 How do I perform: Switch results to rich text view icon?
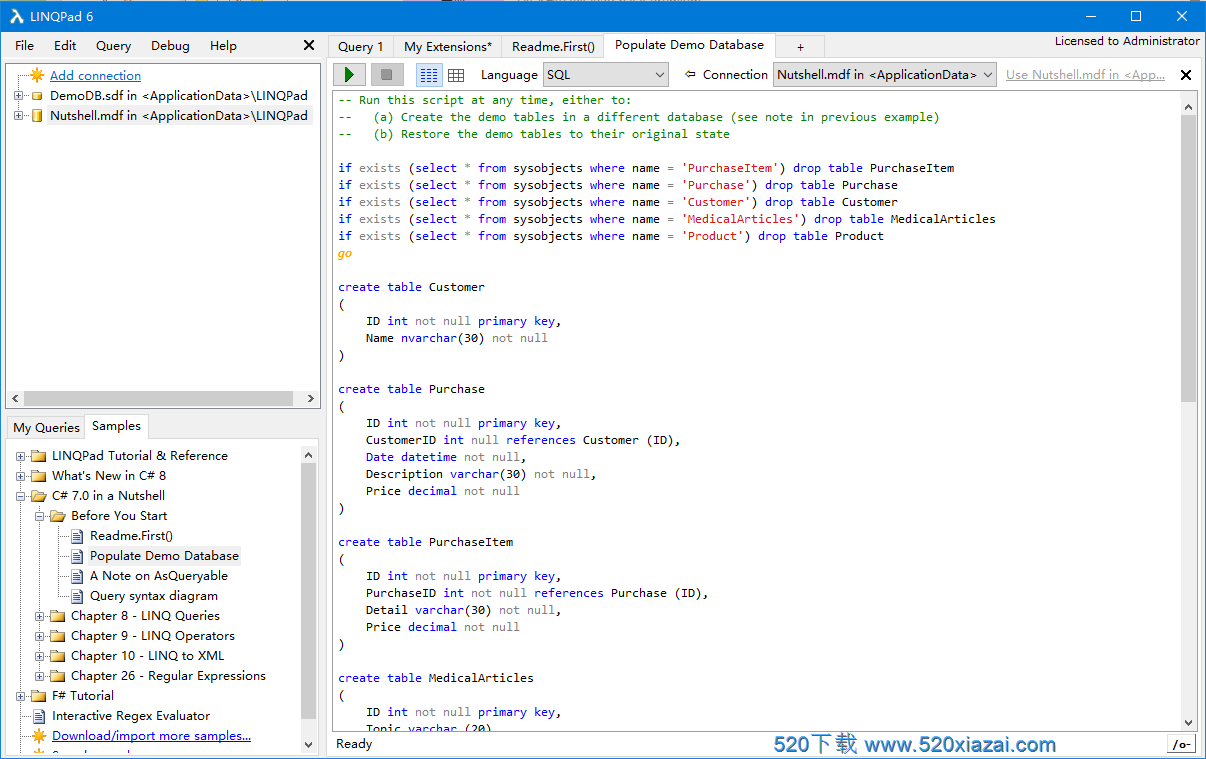(x=429, y=75)
